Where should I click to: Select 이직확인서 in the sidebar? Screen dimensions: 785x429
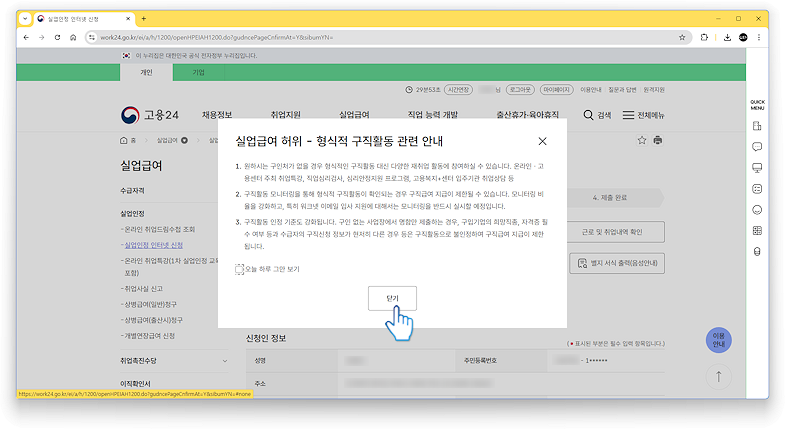coord(135,384)
